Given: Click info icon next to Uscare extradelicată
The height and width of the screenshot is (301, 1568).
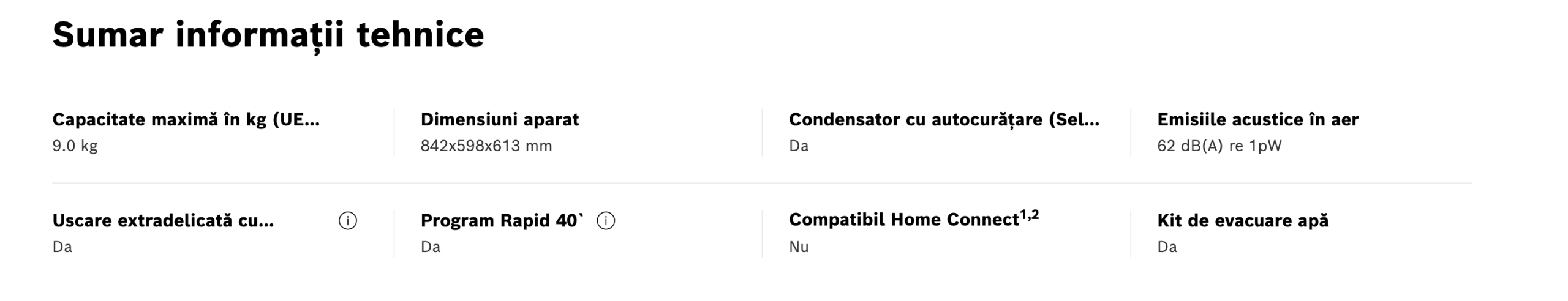Looking at the screenshot, I should pos(347,221).
